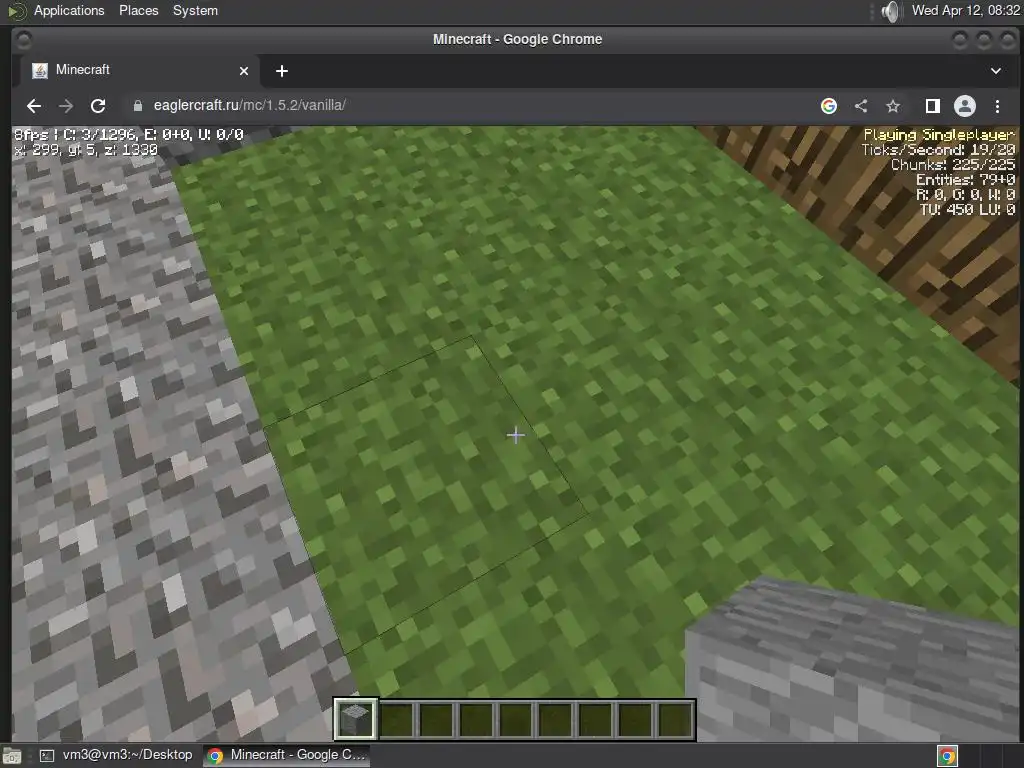
Task: Expand the tab search dropdown
Action: tap(996, 71)
